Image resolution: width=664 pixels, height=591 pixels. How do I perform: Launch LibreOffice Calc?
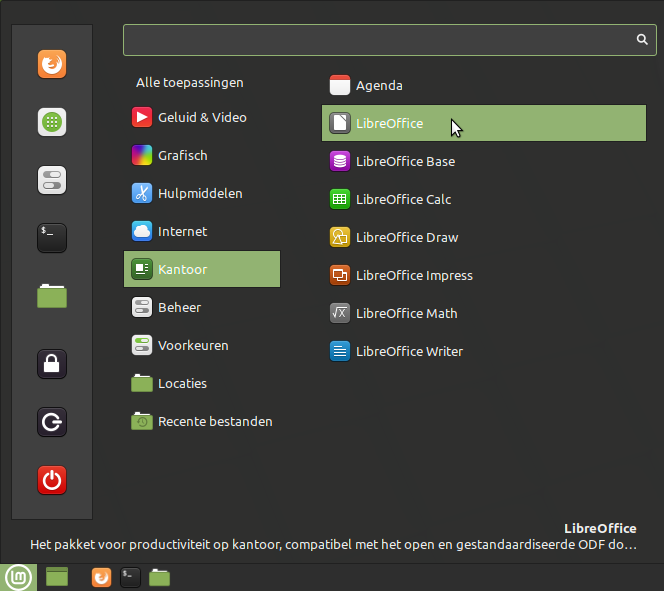coord(403,199)
